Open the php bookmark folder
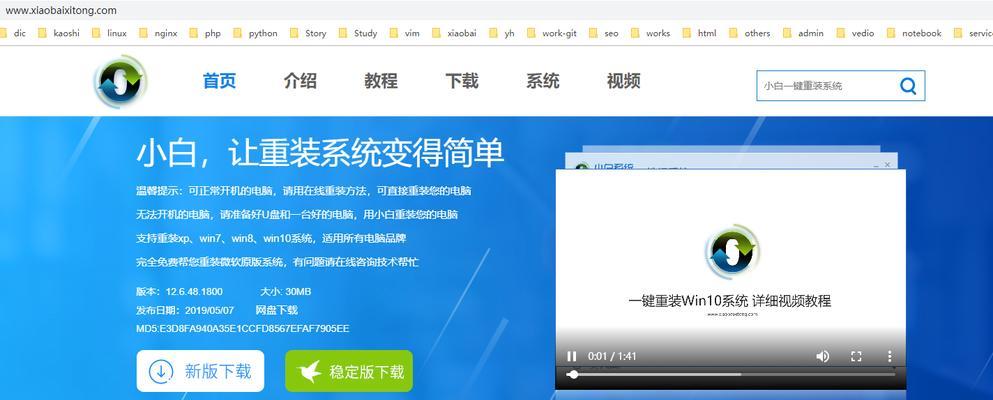This screenshot has height=400, width=993. [205, 33]
